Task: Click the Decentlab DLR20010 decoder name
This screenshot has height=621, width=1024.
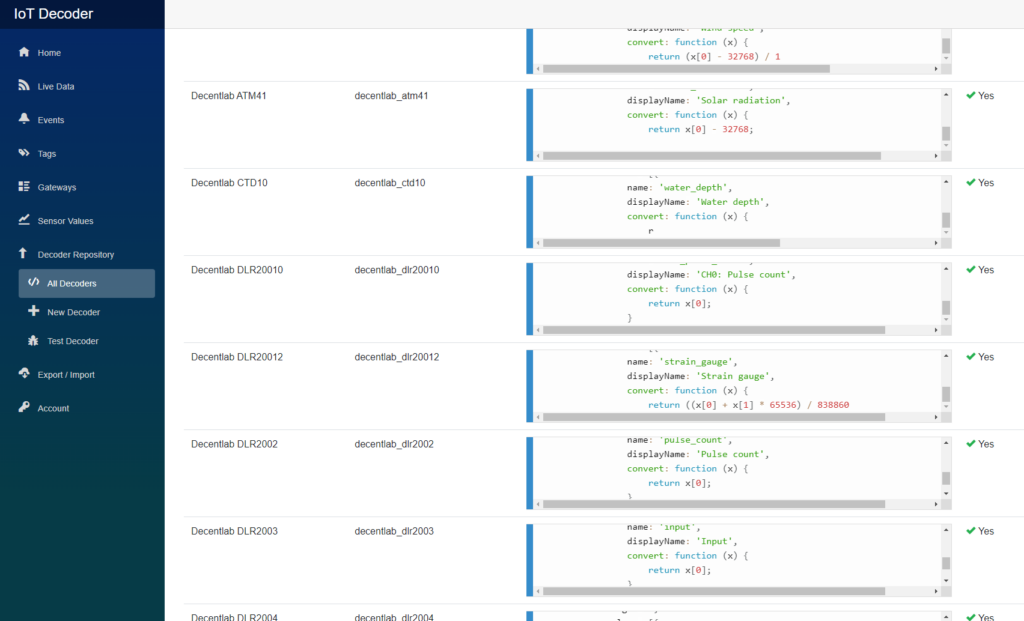Action: [237, 270]
